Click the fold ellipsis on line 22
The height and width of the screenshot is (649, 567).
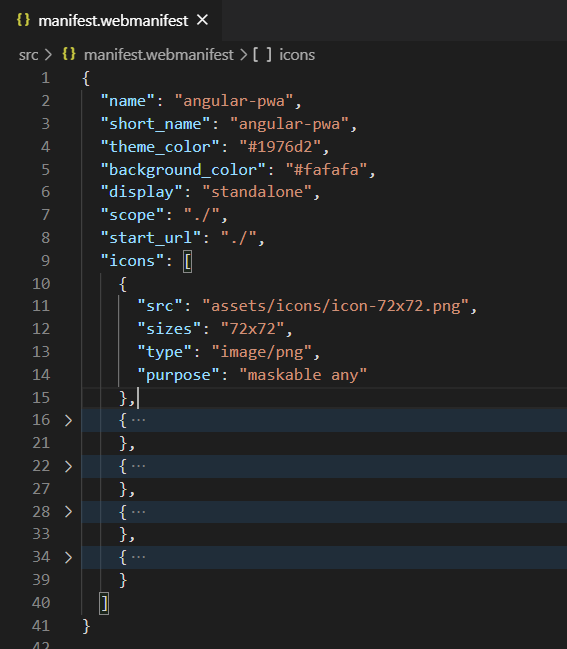(138, 466)
